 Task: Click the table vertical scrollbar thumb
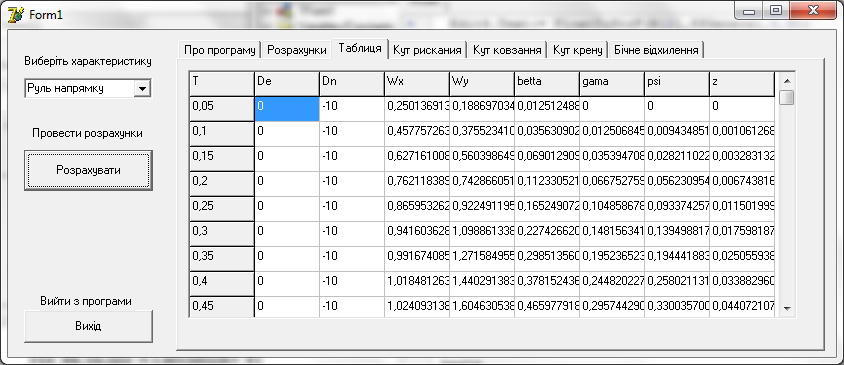tap(786, 97)
